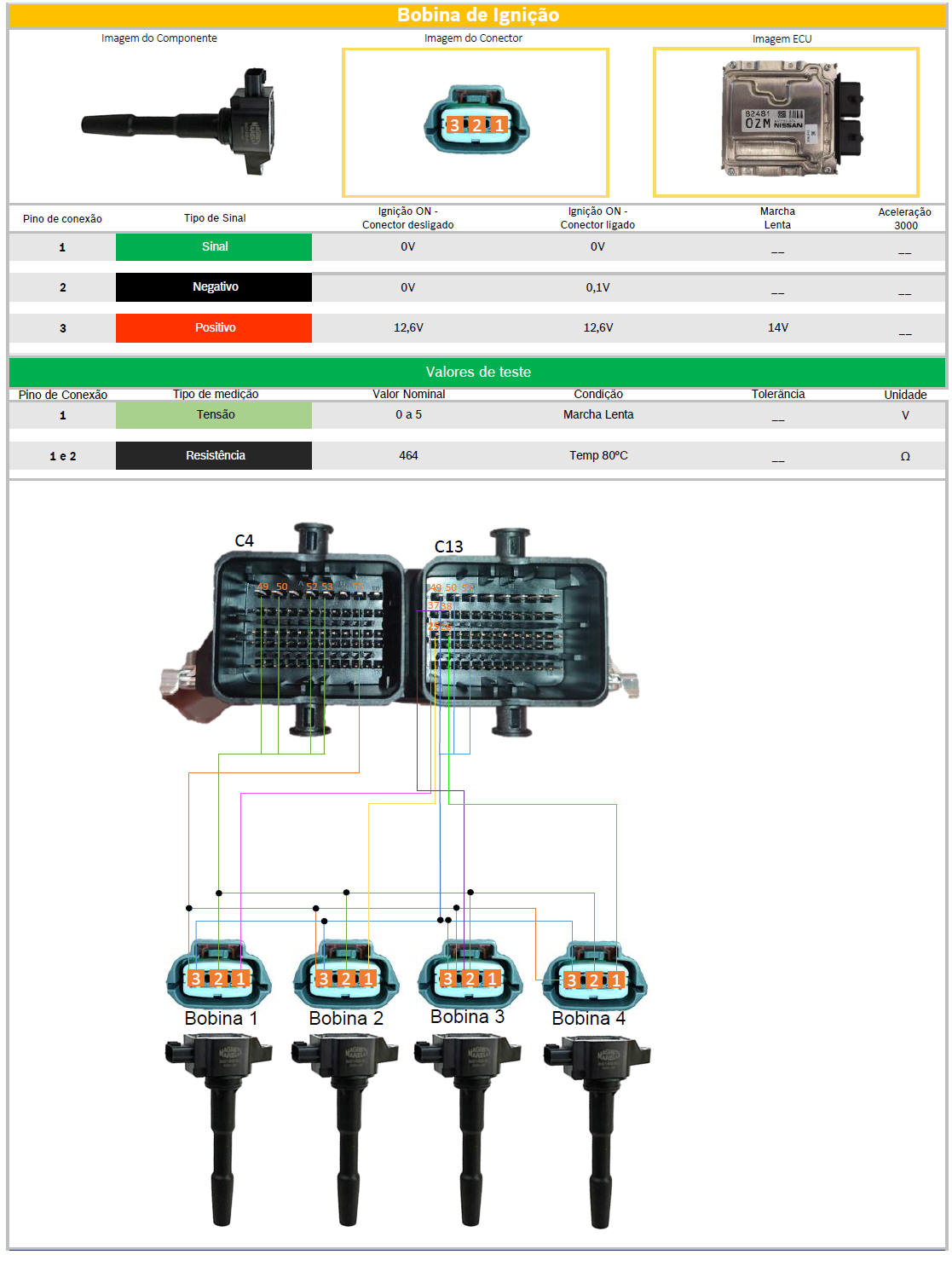Click the C13 ECU connector plug
The width and height of the screenshot is (952, 1266).
516,631
